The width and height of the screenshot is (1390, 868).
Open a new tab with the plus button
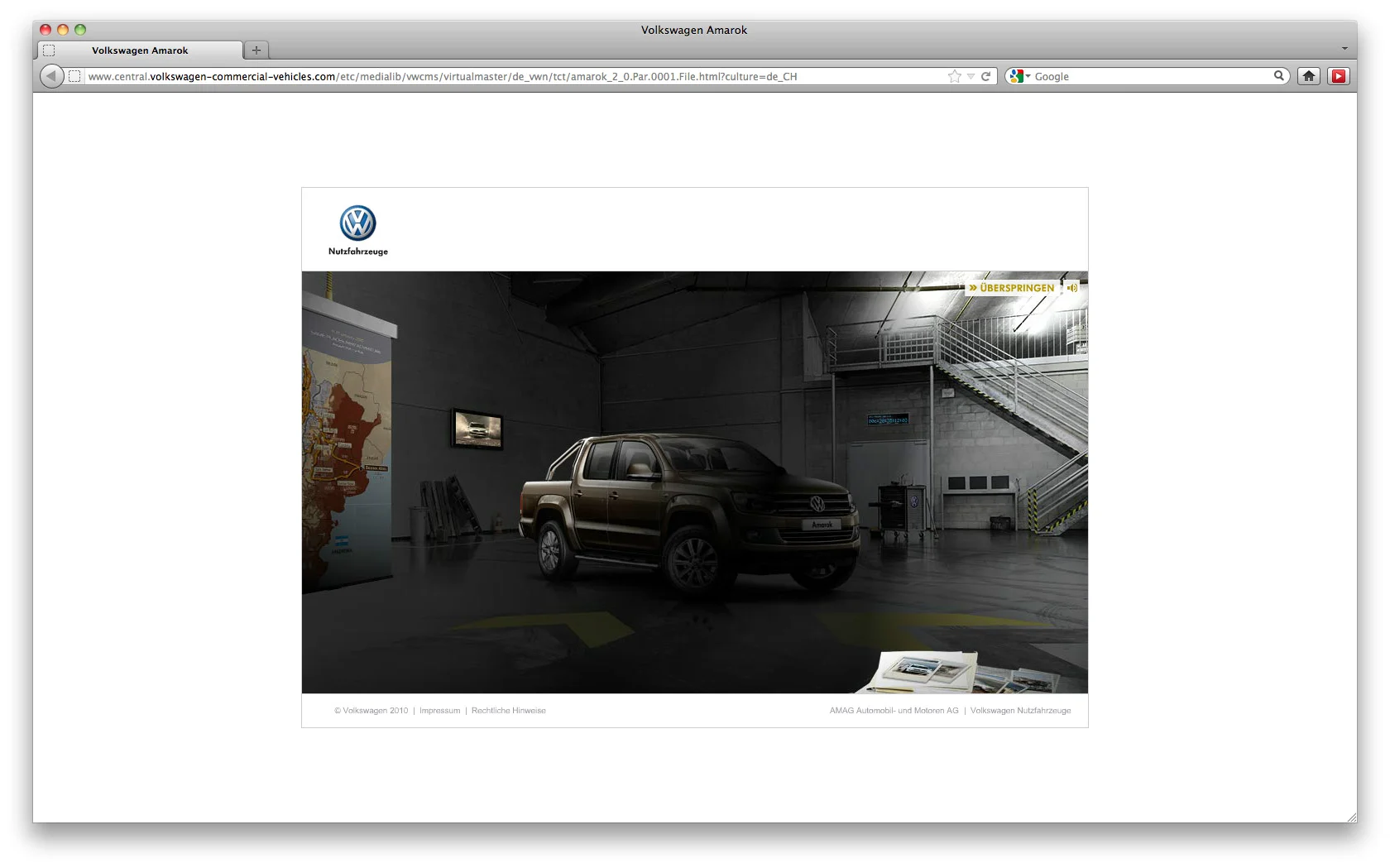256,50
